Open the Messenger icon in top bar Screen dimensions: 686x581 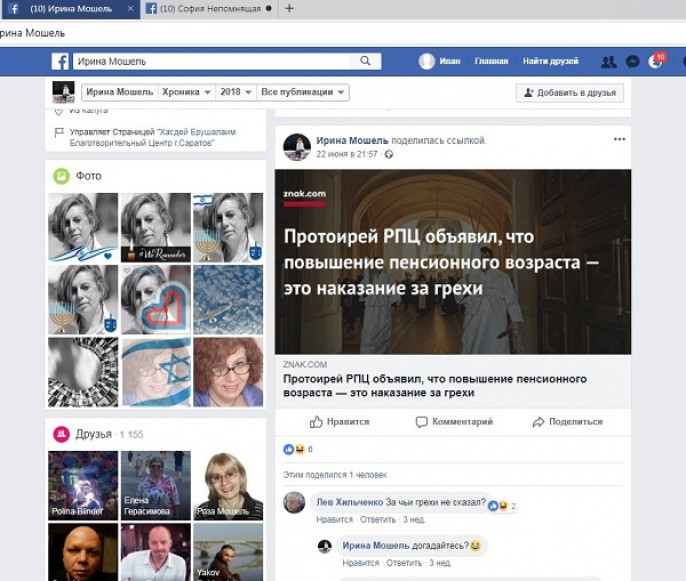point(633,62)
